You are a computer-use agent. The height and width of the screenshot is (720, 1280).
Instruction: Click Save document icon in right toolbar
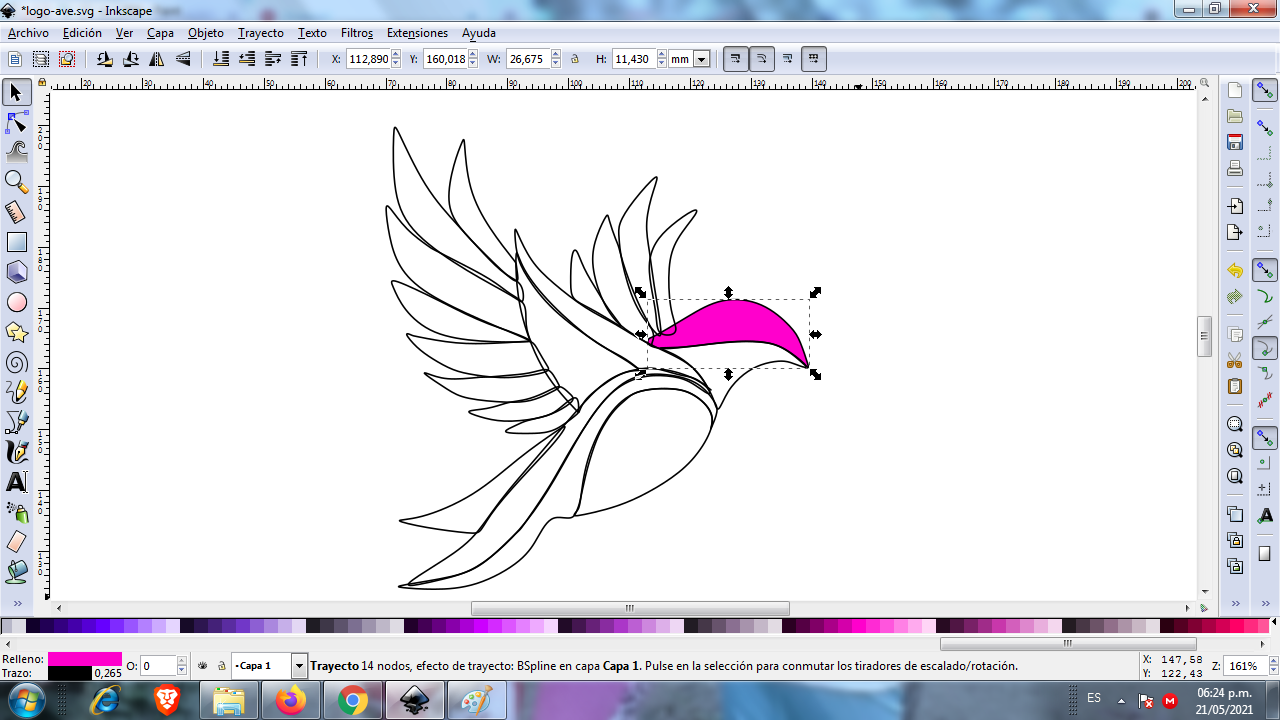[x=1235, y=142]
